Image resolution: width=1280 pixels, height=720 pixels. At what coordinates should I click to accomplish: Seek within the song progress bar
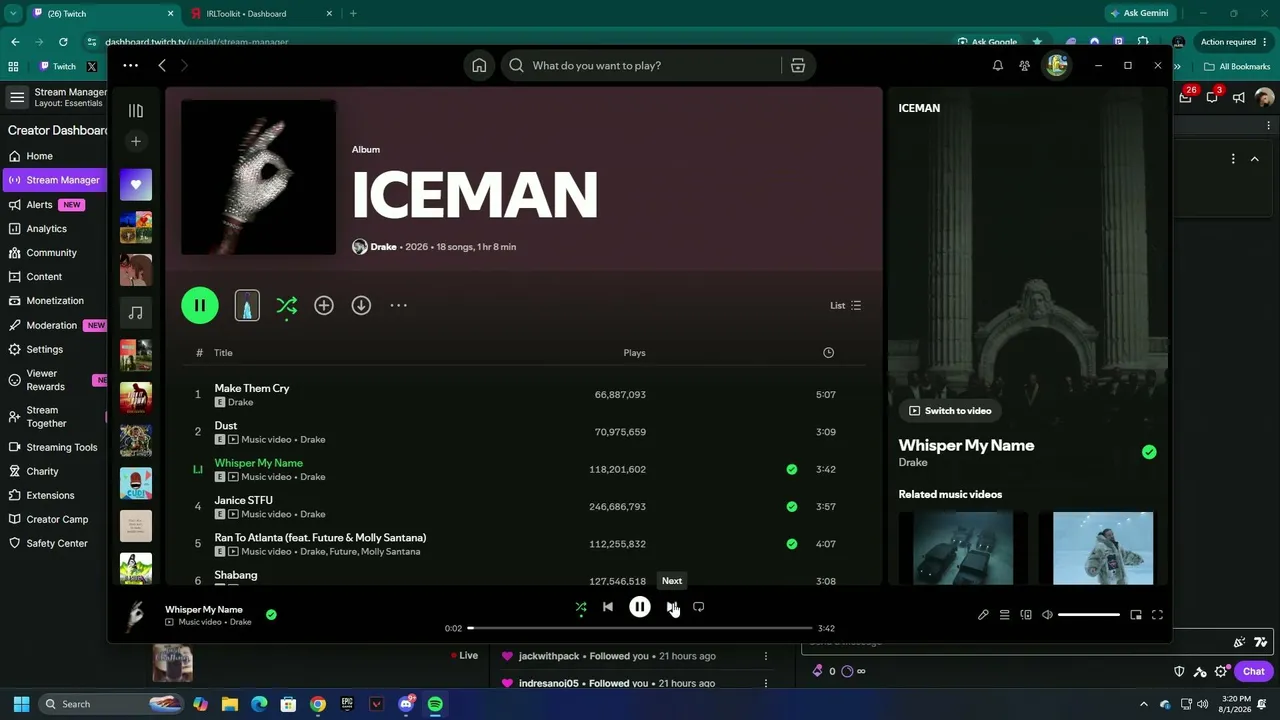(x=640, y=628)
